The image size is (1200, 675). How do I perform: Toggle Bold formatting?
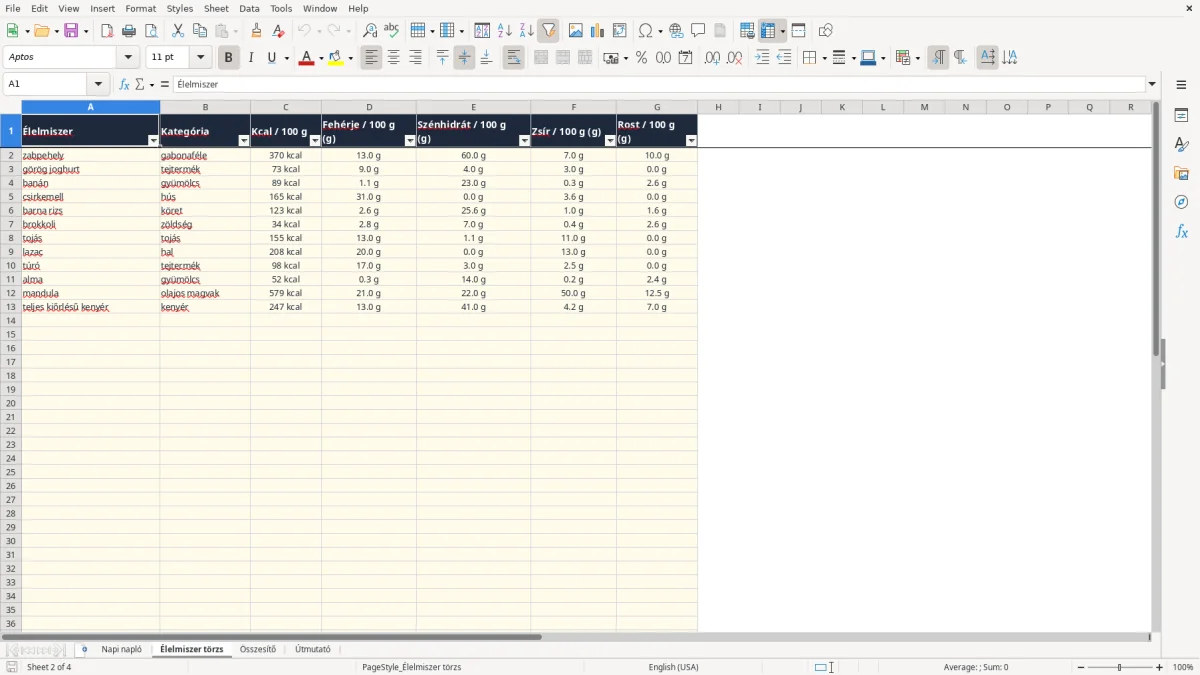(228, 58)
